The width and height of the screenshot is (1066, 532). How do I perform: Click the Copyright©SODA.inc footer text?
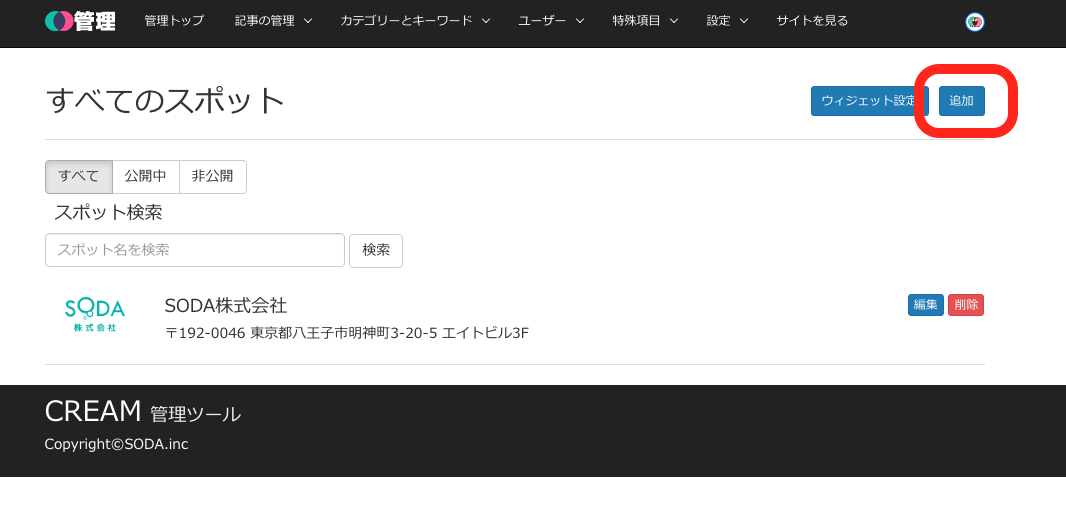pyautogui.click(x=116, y=444)
